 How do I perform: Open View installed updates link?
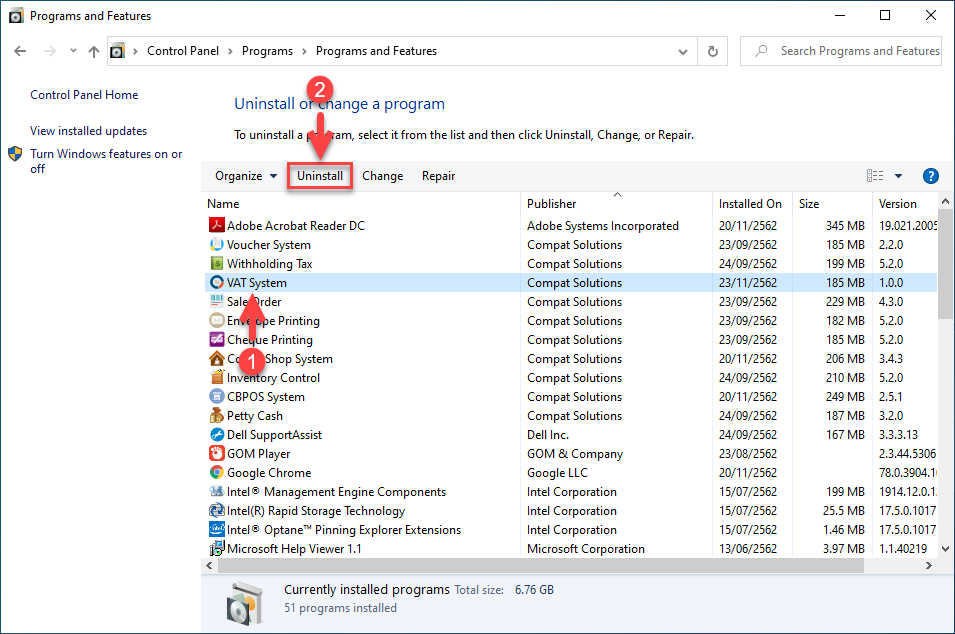pyautogui.click(x=88, y=131)
